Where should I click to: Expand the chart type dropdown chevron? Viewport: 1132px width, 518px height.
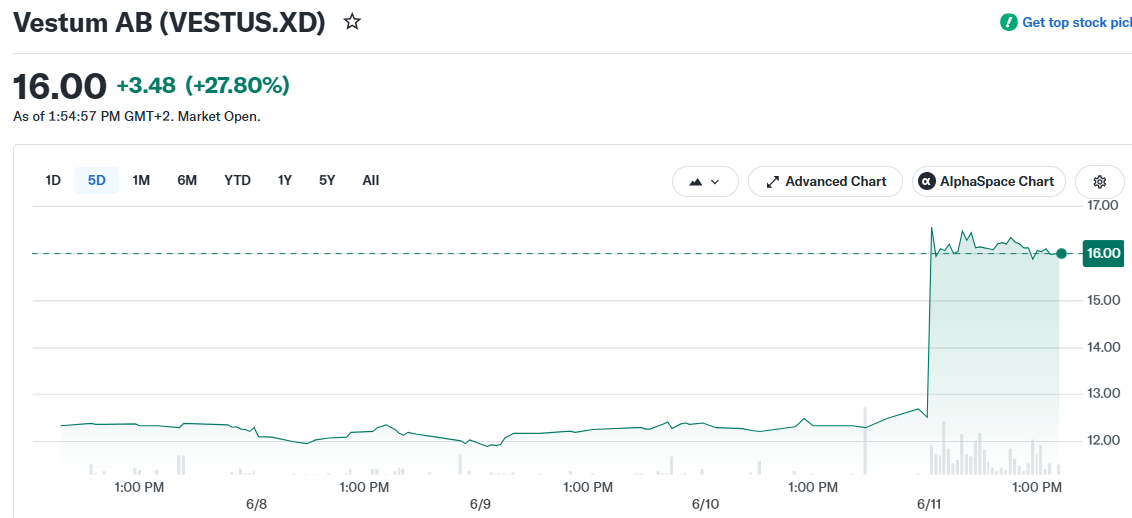click(715, 182)
